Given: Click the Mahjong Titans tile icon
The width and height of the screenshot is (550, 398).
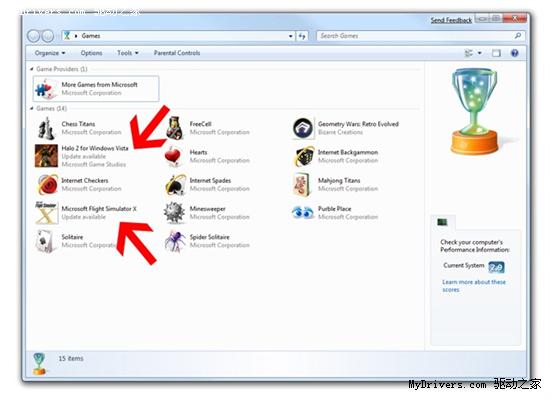Looking at the screenshot, I should (x=302, y=184).
